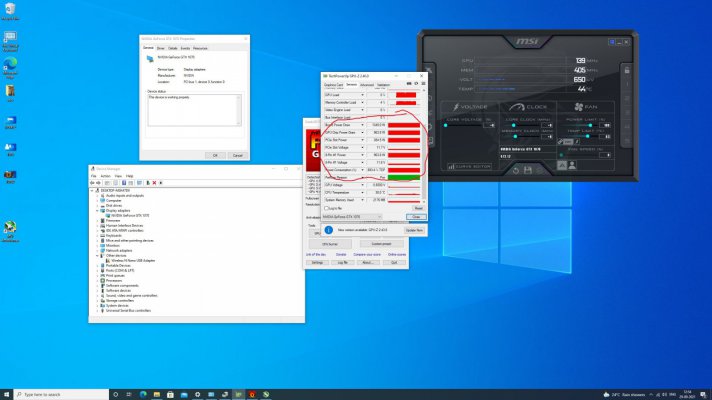
Task: Click Compare your score link in FurMark
Action: (x=367, y=255)
